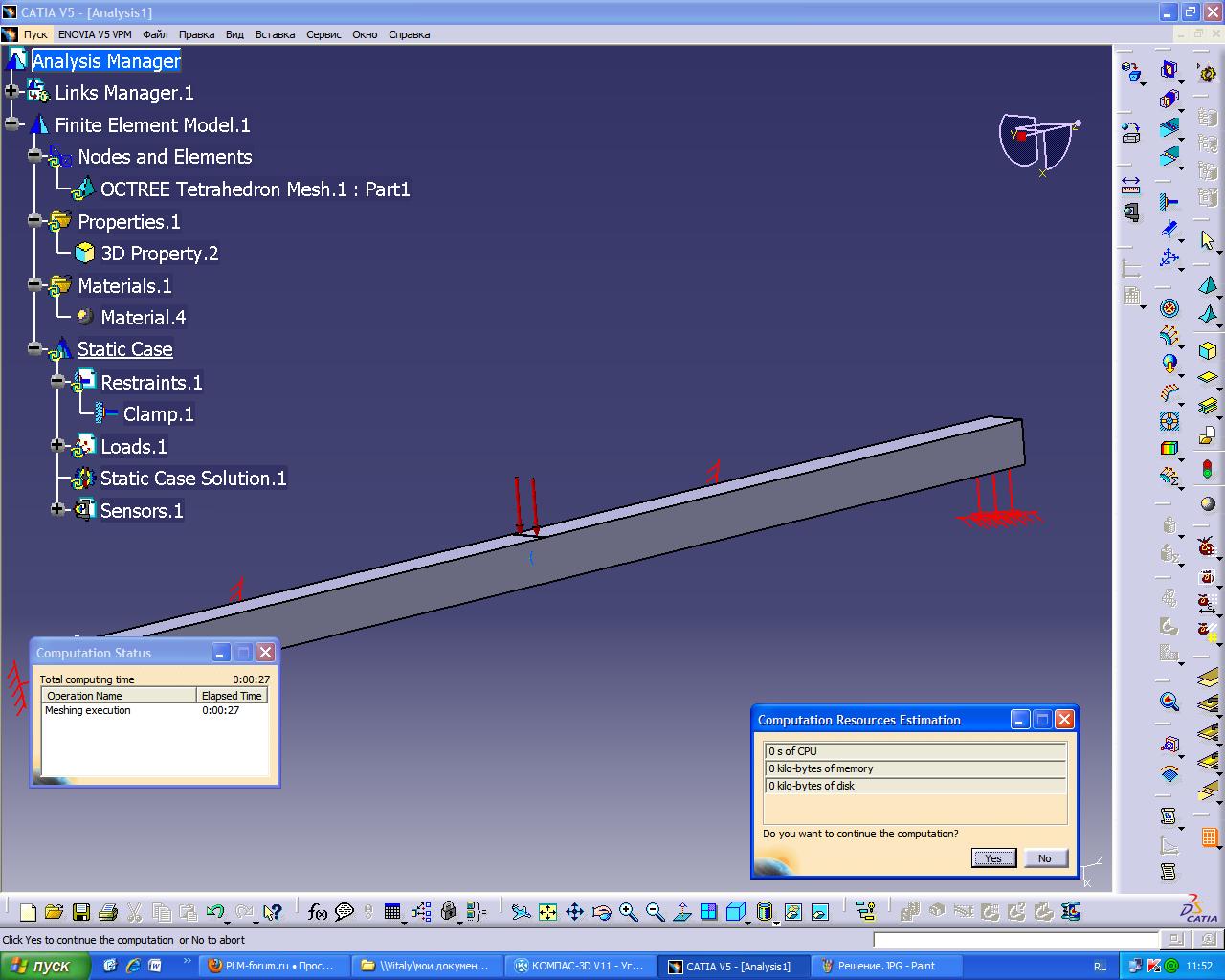Click RL language indicator in tray
This screenshot has height=980, width=1225.
tap(1101, 967)
